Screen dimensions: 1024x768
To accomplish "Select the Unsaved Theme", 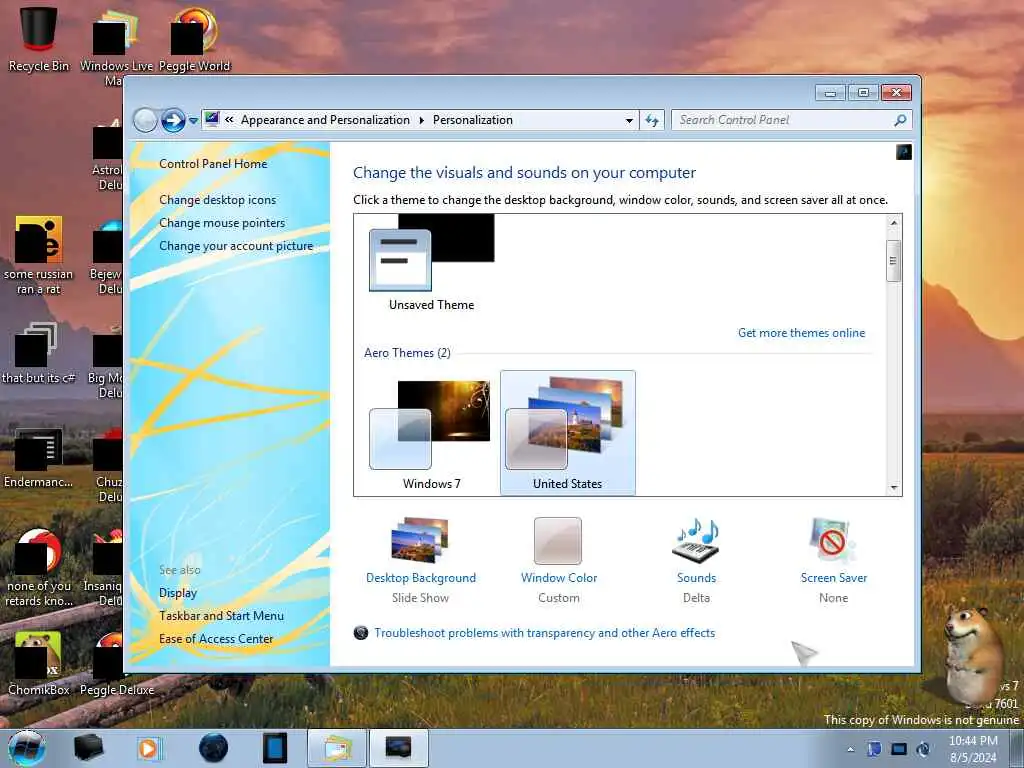I will click(432, 264).
